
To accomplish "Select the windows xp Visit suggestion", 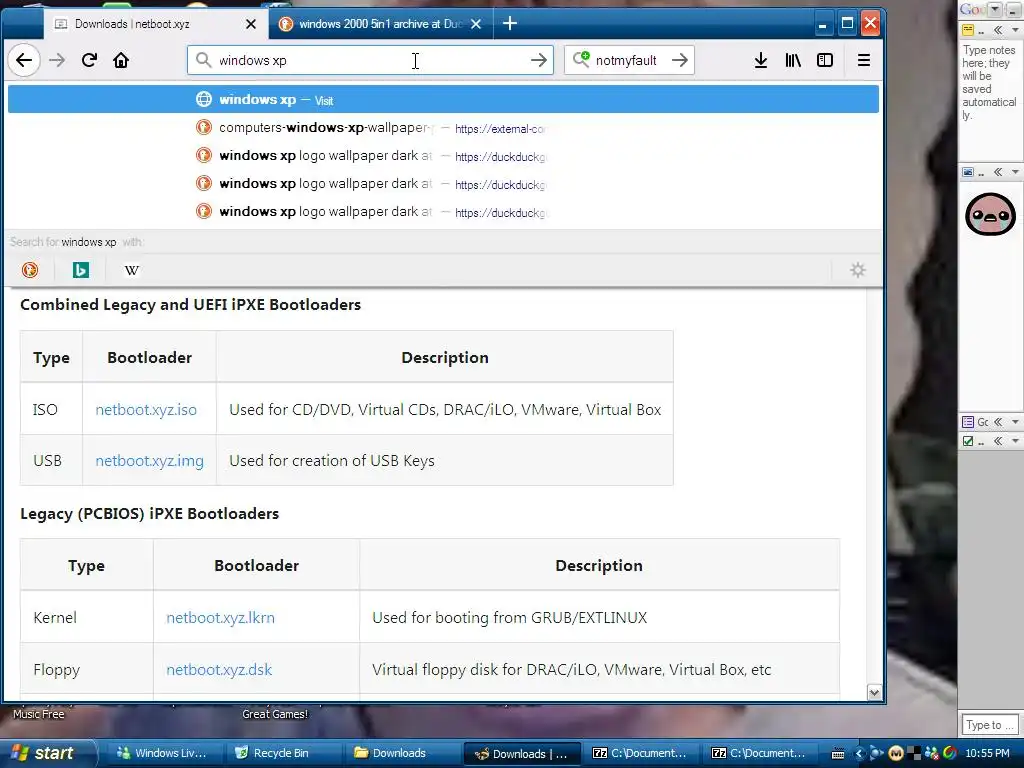I will (443, 99).
